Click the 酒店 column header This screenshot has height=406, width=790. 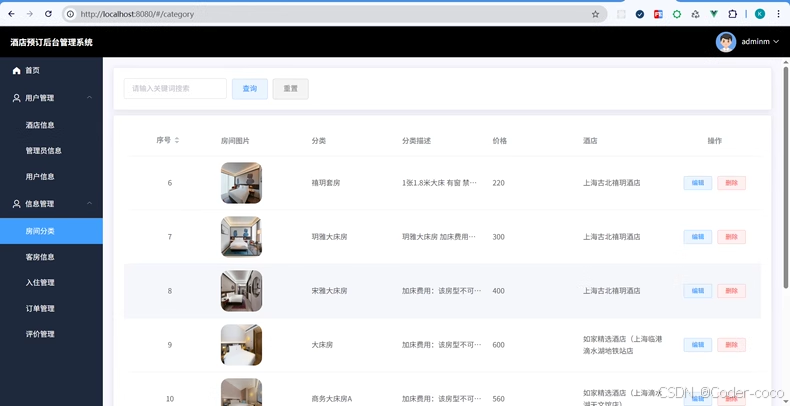[590, 141]
